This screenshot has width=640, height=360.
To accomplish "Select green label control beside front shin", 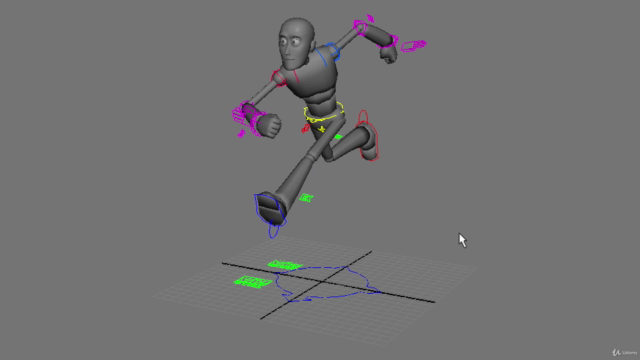I will [x=306, y=198].
